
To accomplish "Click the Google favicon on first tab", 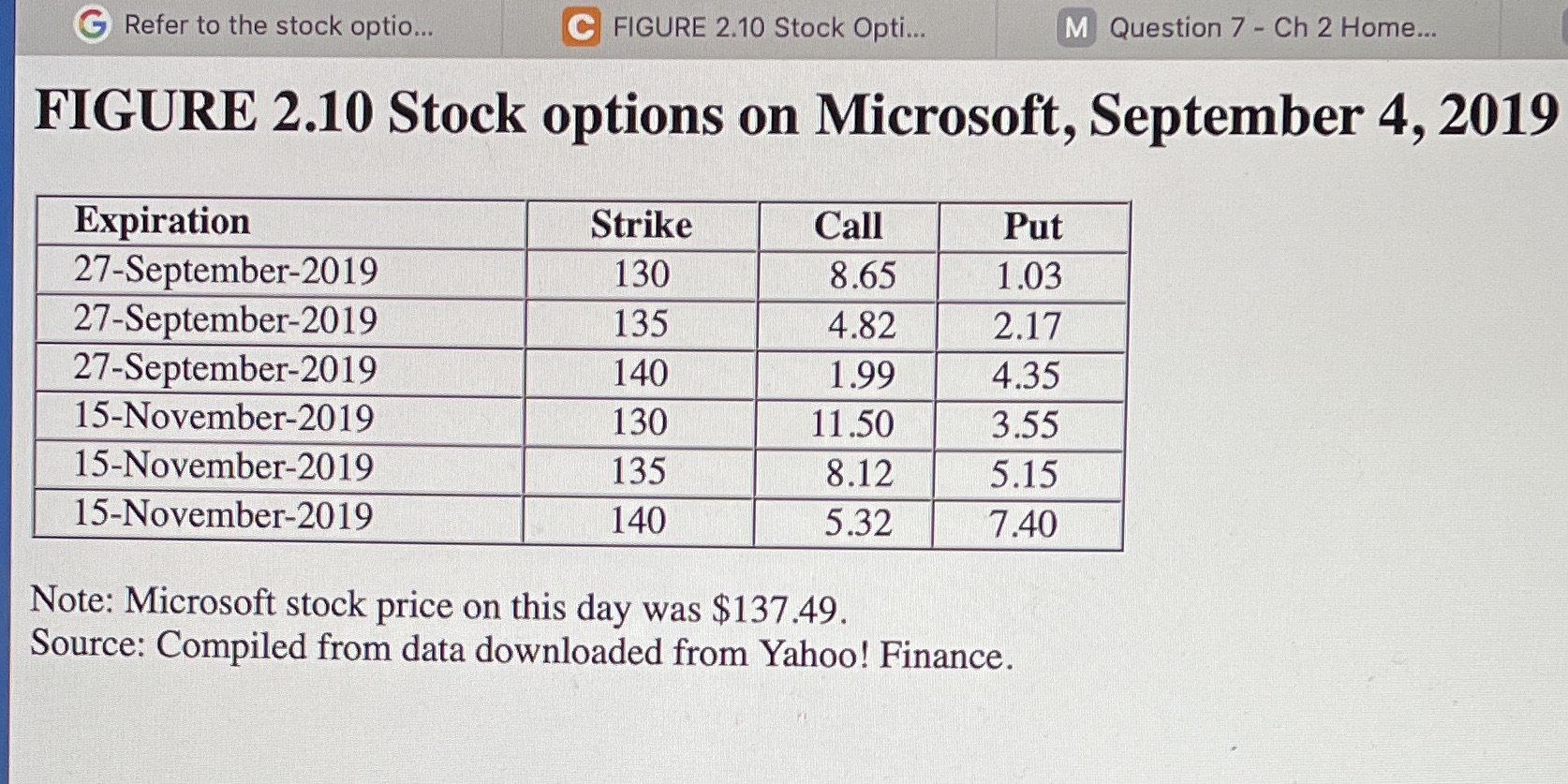I will pyautogui.click(x=93, y=24).
